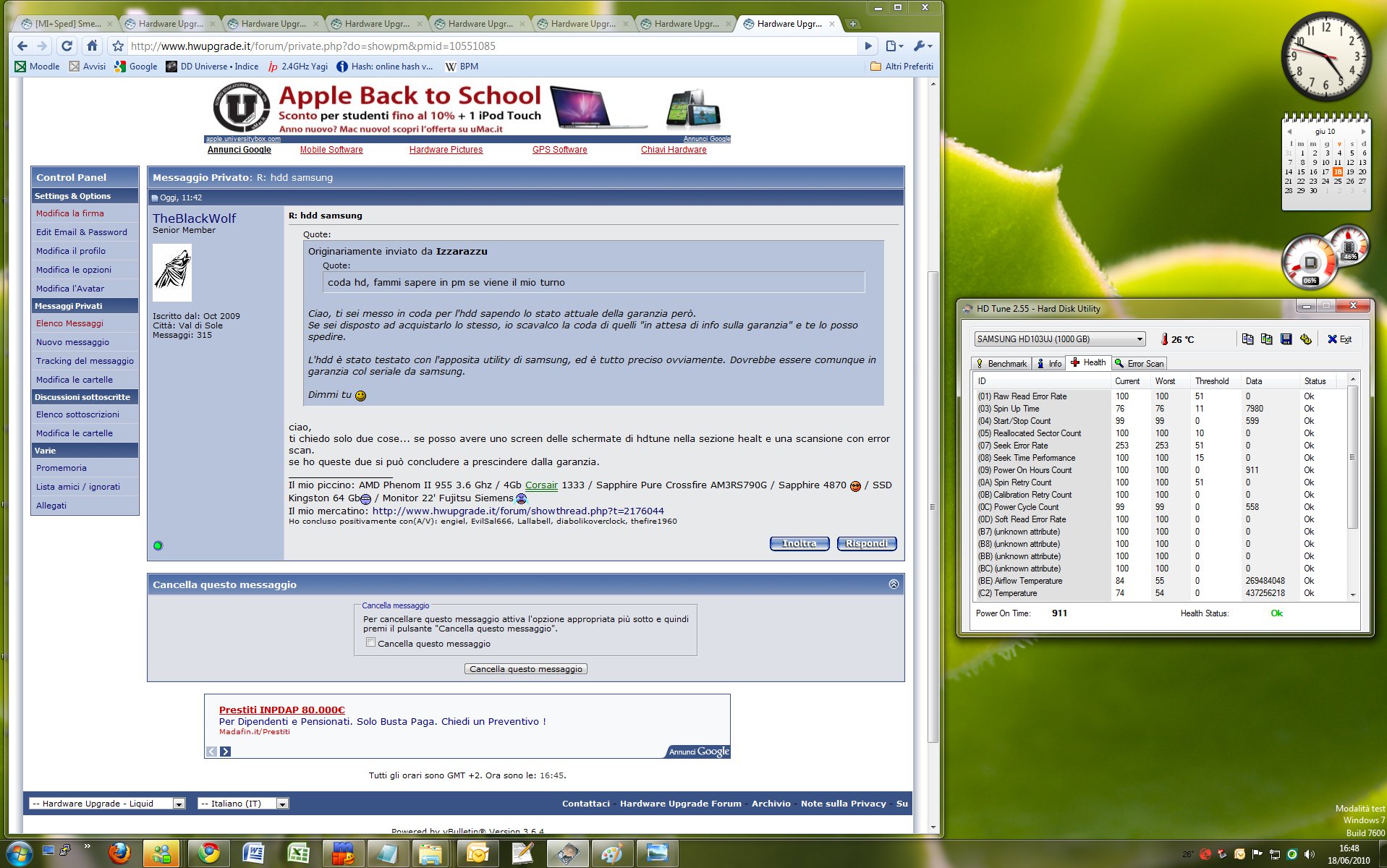Copy screenshot to clipboard in HD Tune
This screenshot has width=1387, height=868.
point(1266,339)
